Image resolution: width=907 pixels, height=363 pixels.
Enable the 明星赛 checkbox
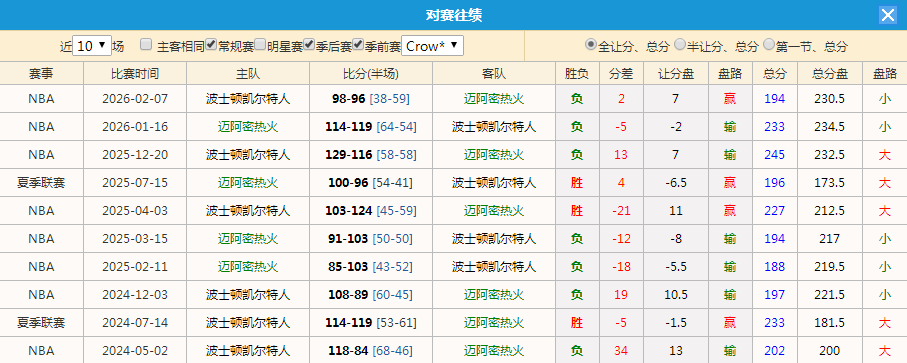[x=260, y=45]
